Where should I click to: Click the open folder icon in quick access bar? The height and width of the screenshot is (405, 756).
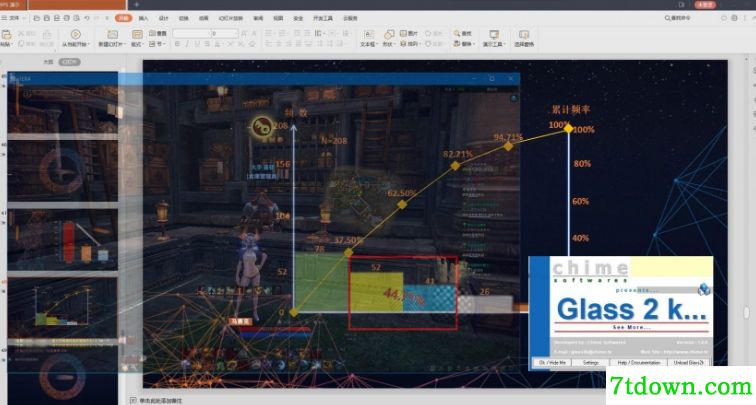[x=37, y=18]
